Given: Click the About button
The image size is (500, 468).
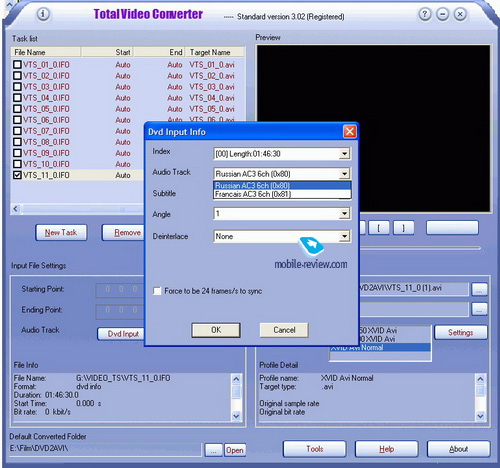Looking at the screenshot, I should pos(459,449).
